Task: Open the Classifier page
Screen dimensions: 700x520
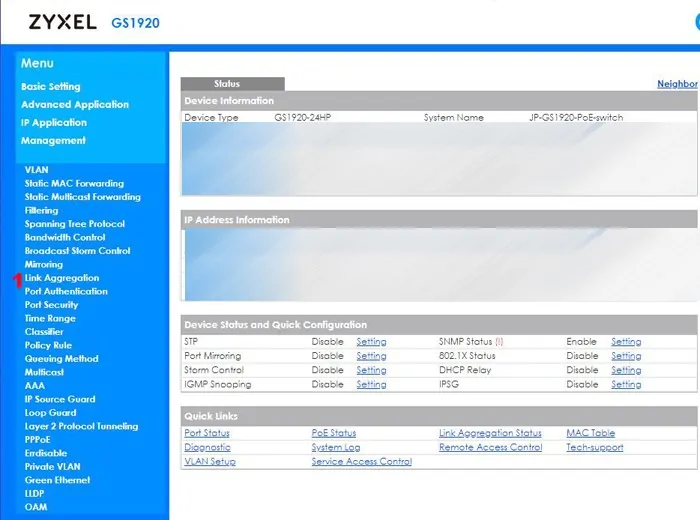Action: tap(44, 332)
